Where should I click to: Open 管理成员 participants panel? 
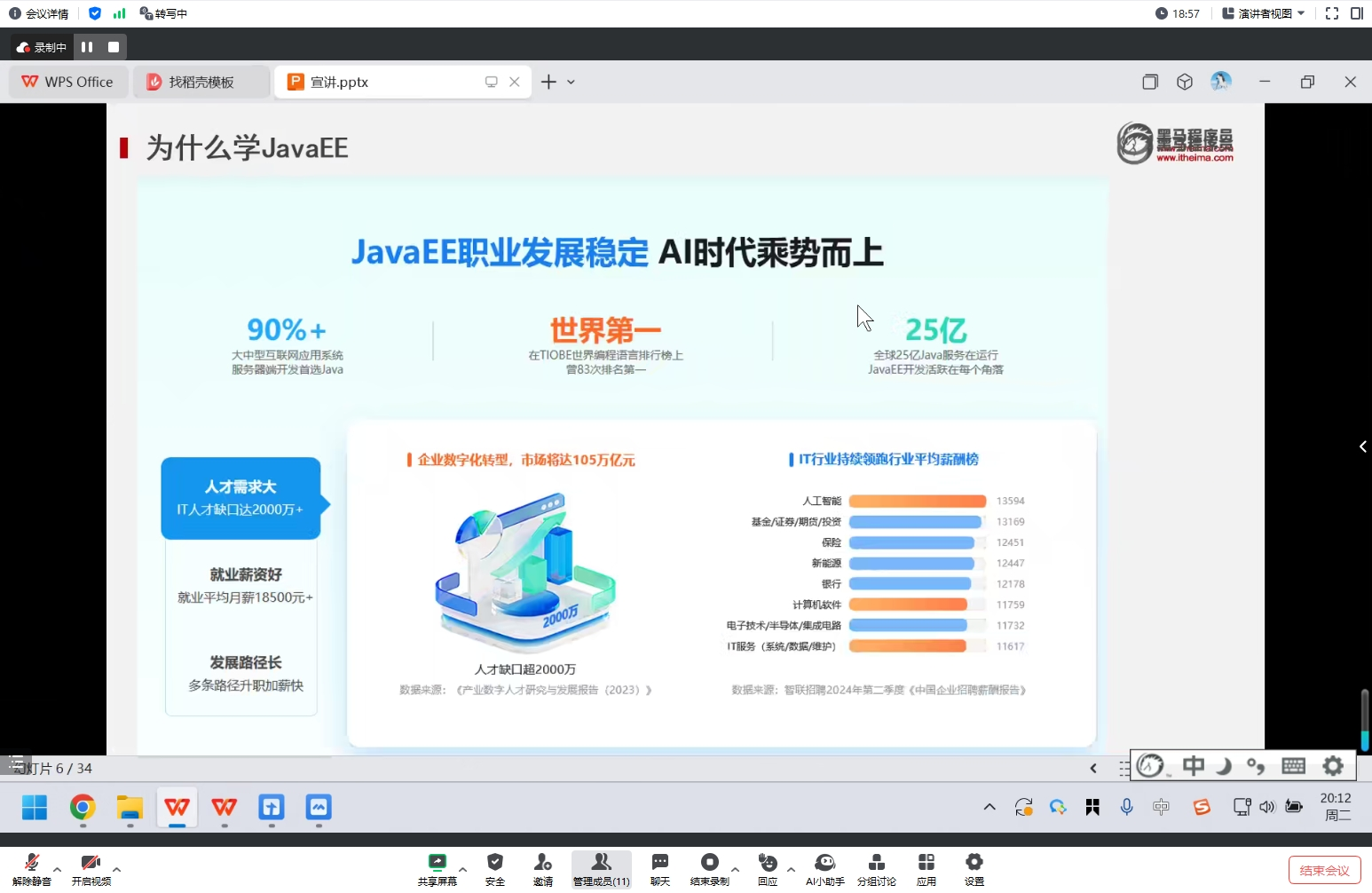(601, 868)
